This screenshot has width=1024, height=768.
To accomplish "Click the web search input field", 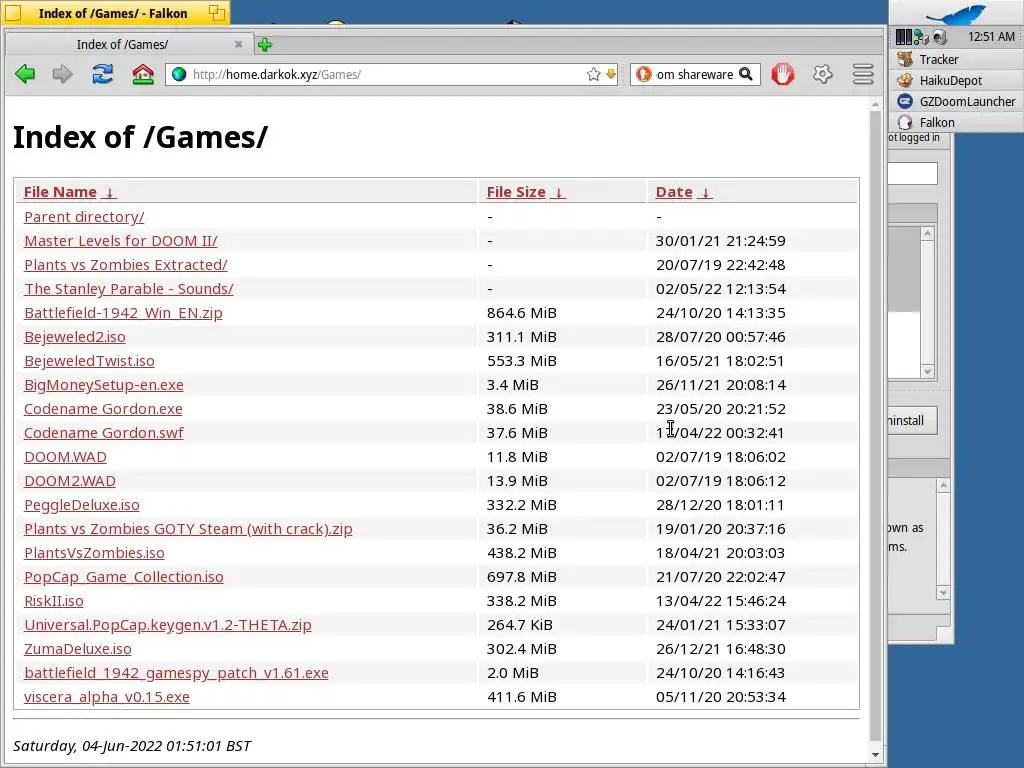I will point(696,74).
